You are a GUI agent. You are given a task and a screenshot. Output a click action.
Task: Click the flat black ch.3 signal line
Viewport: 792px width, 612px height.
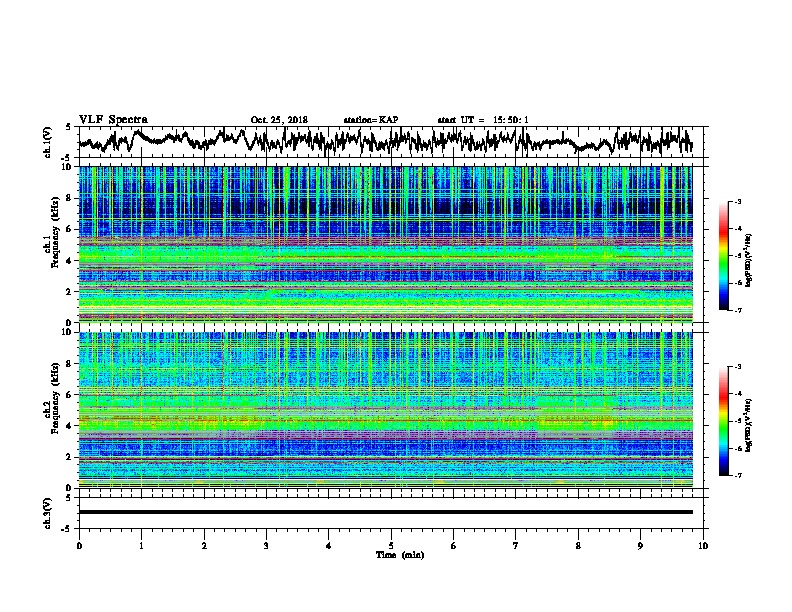pos(385,512)
